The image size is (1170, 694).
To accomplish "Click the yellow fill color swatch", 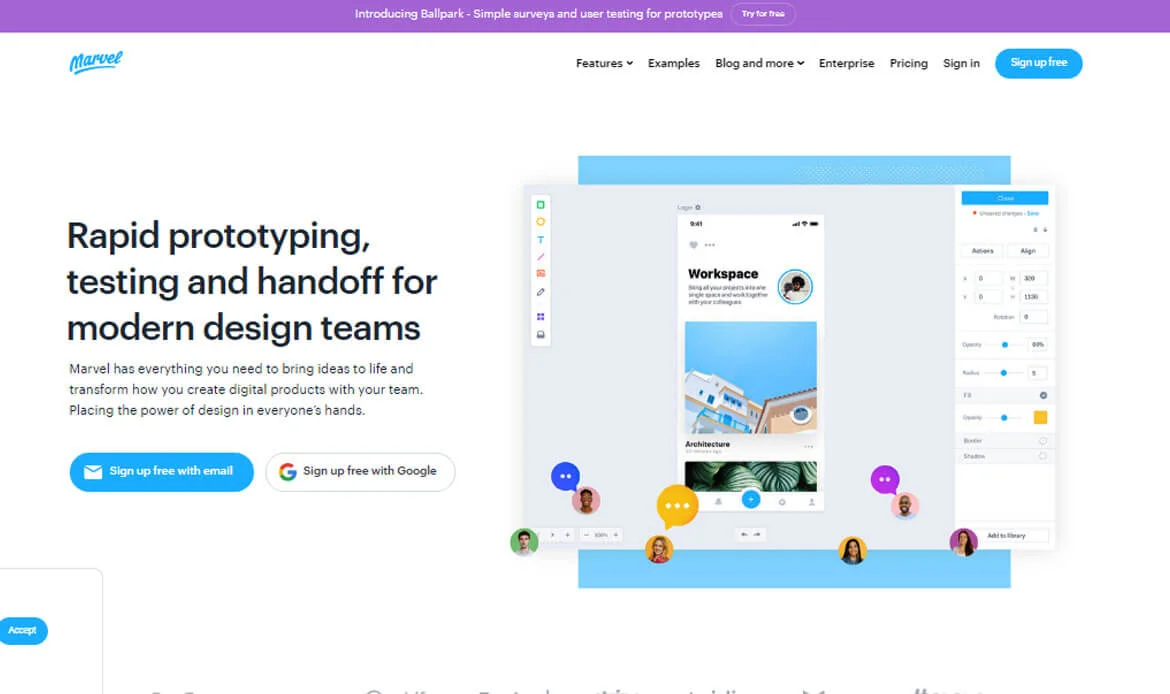I will [1040, 417].
